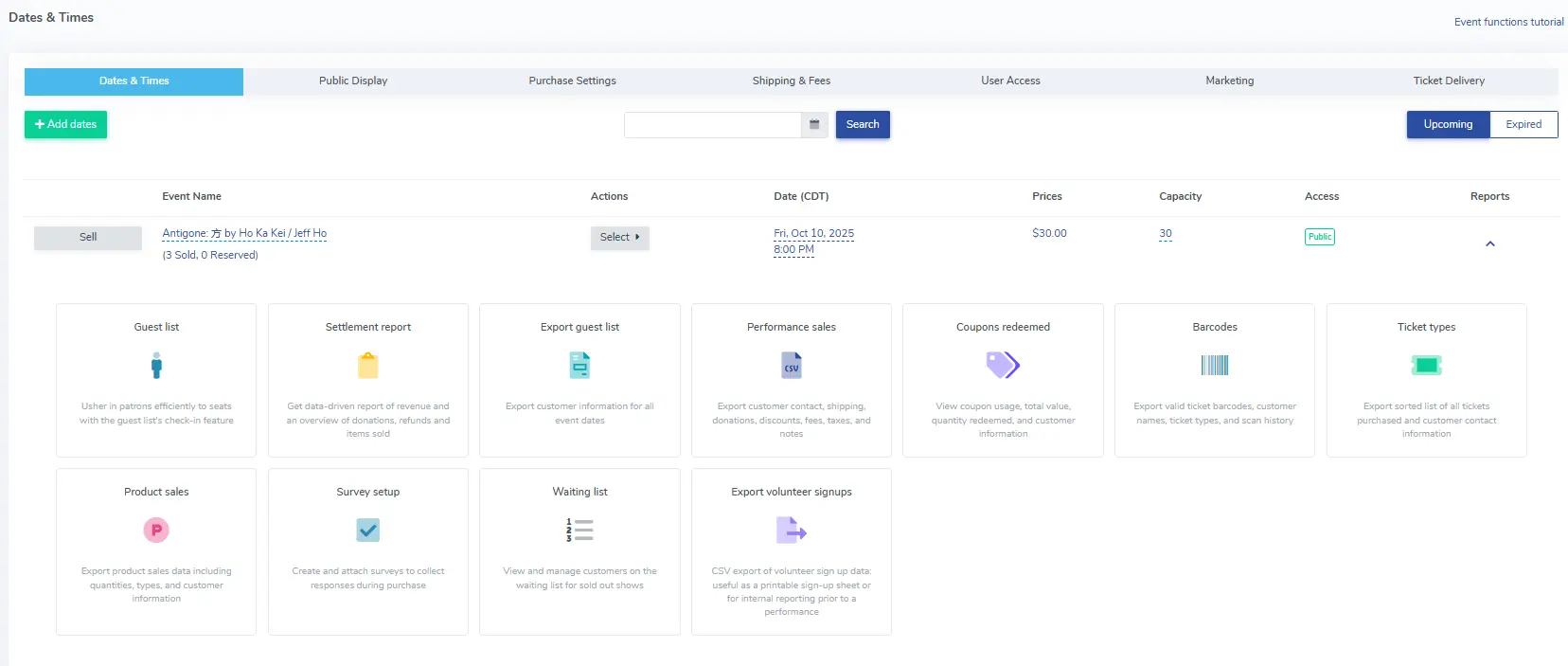Click the $30.00 price value
1568x666 pixels.
(x=1049, y=233)
